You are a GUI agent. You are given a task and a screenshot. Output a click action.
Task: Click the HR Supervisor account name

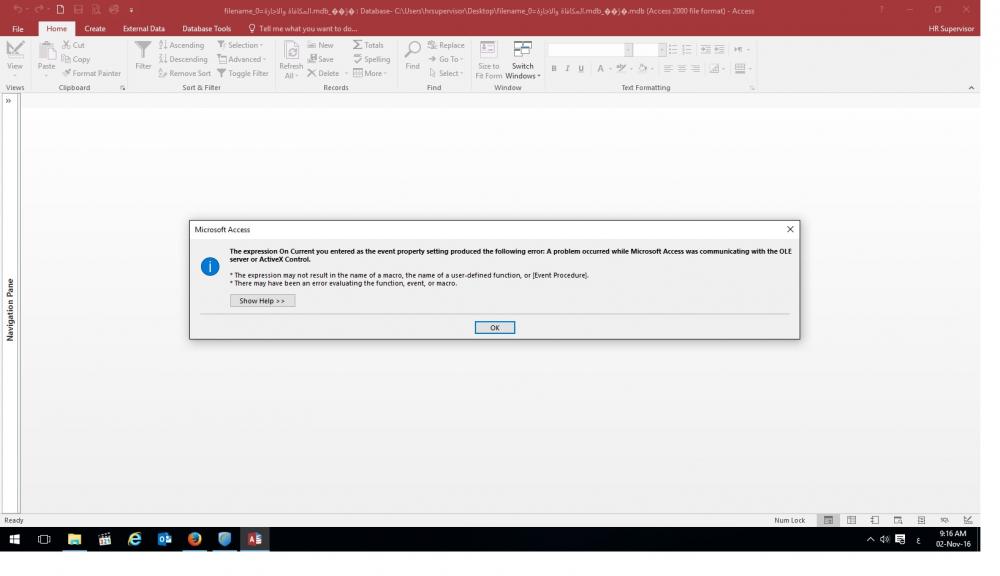(951, 29)
